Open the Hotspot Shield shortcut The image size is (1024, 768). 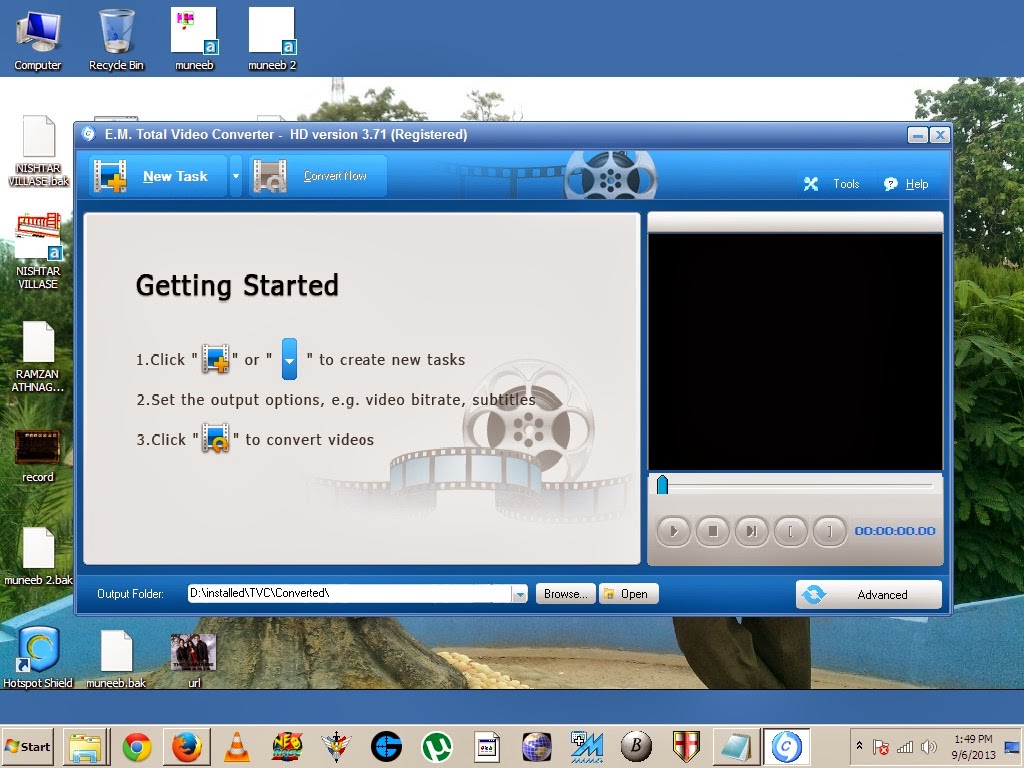coord(38,657)
